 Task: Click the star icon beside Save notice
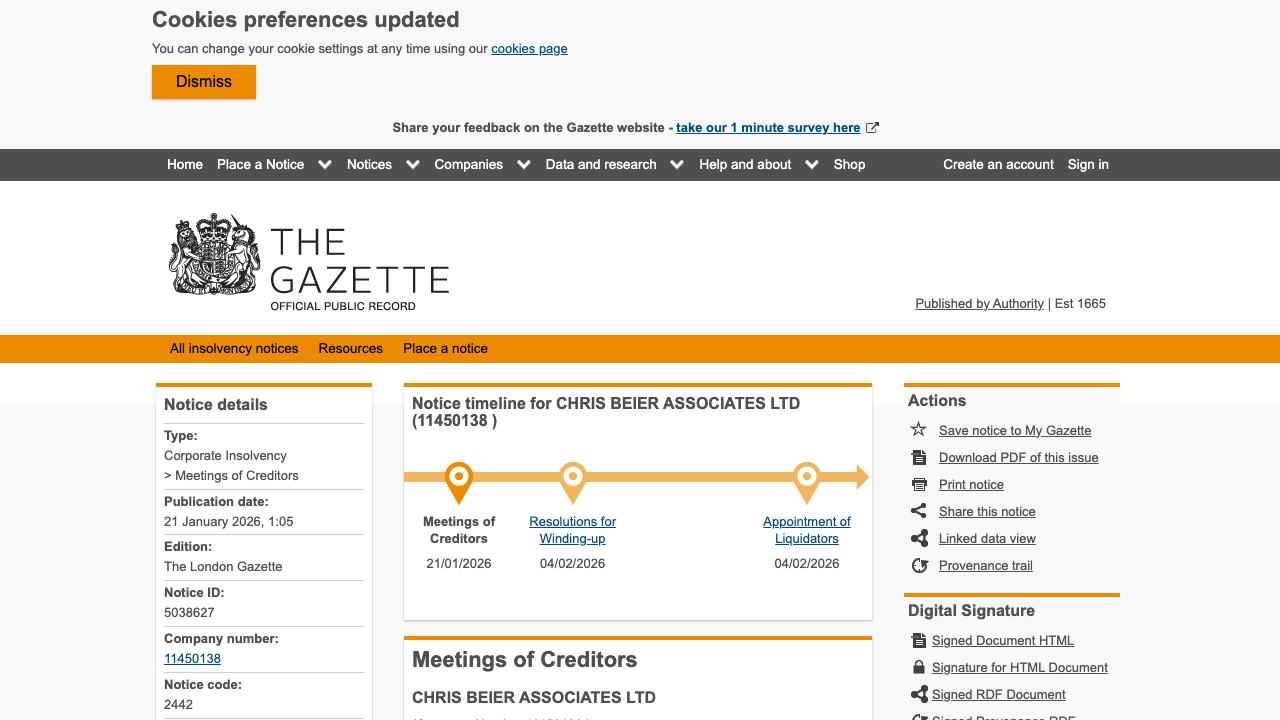point(919,430)
